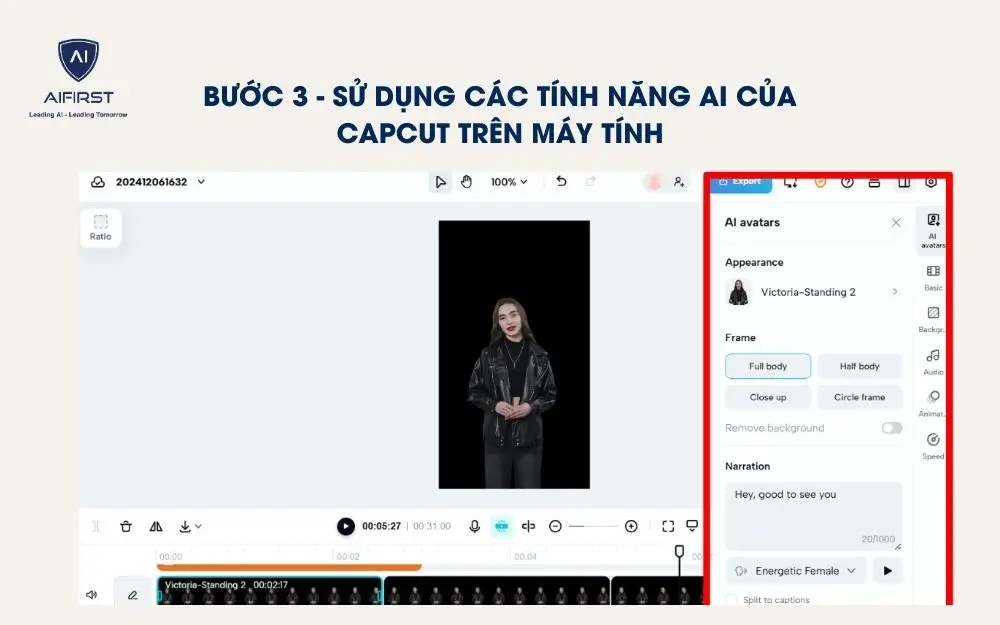Switch to the Basic sidebar tab
1000x625 pixels.
point(933,278)
